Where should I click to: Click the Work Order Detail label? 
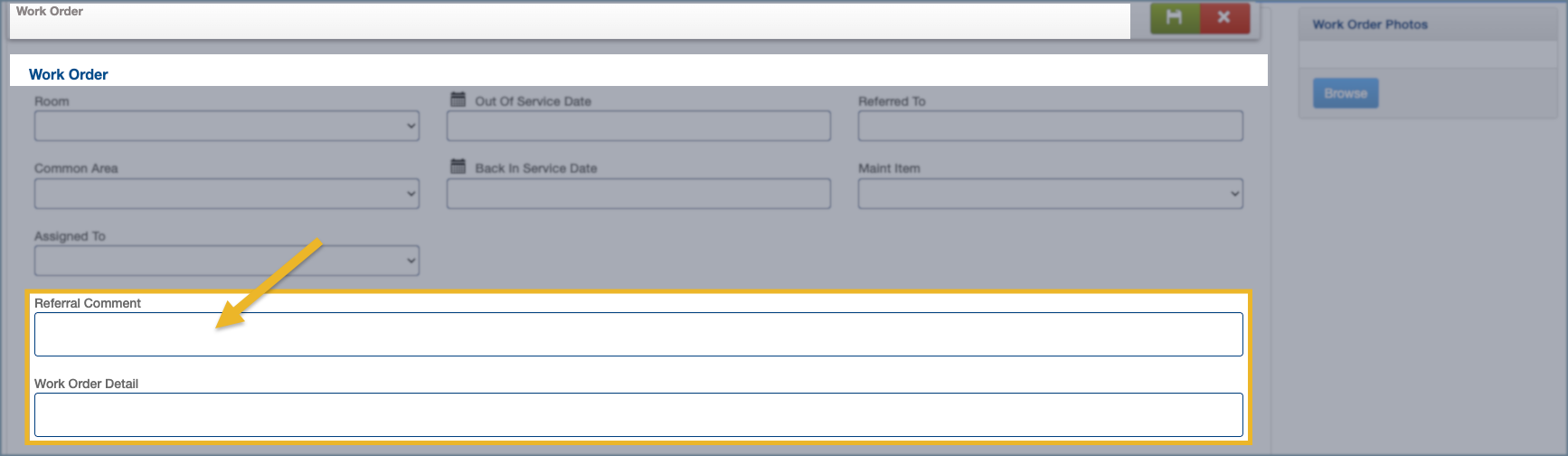pyautogui.click(x=87, y=384)
